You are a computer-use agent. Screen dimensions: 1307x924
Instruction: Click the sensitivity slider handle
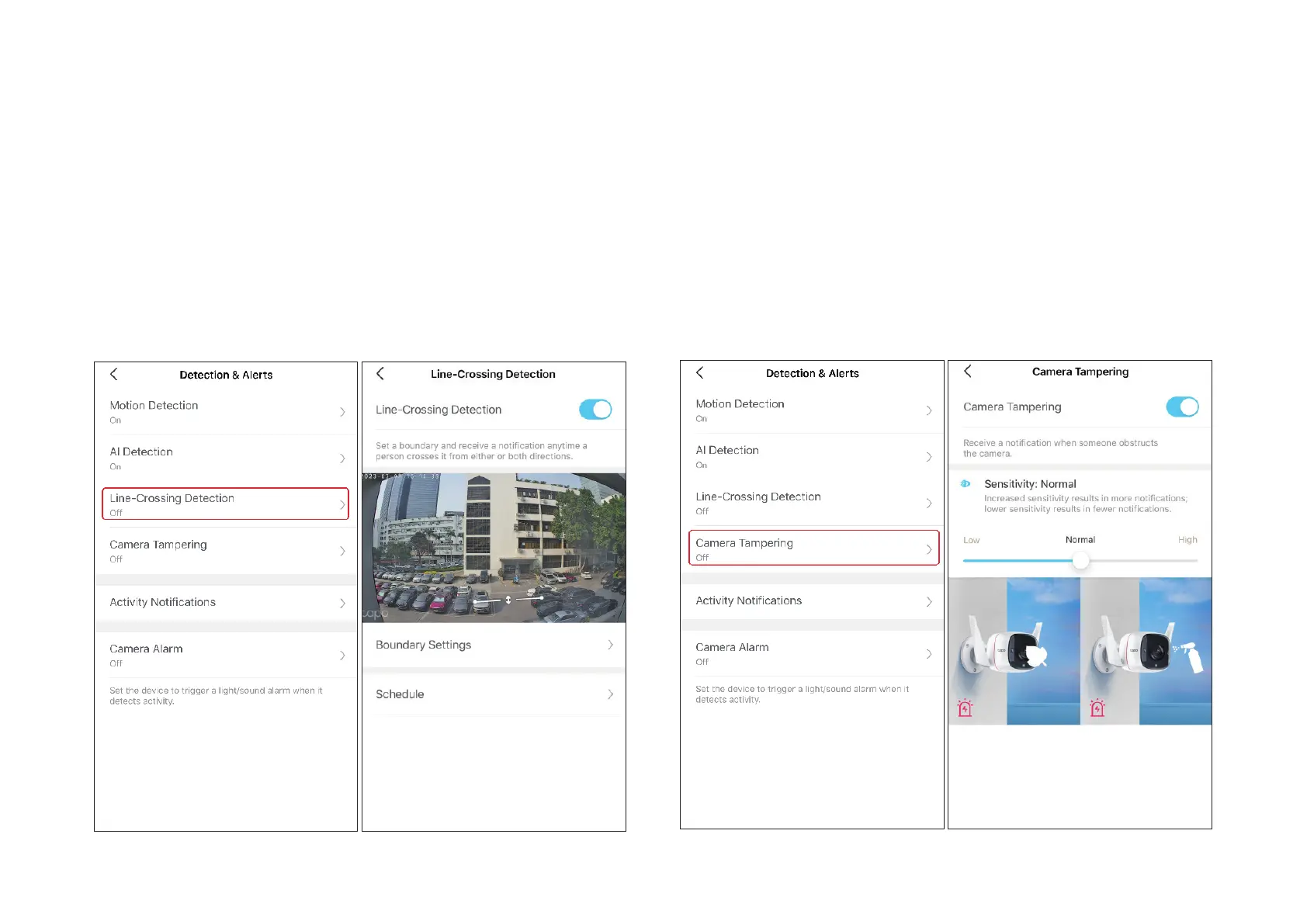tap(1080, 560)
